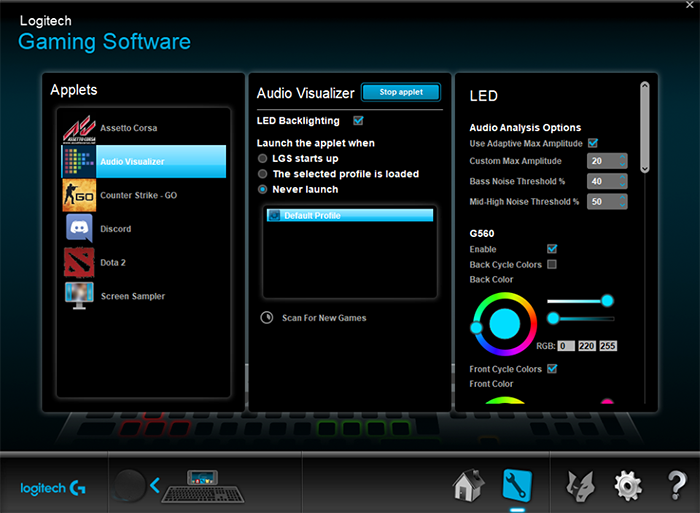Click the RGB red value field 0
The height and width of the screenshot is (513, 700).
tap(566, 346)
